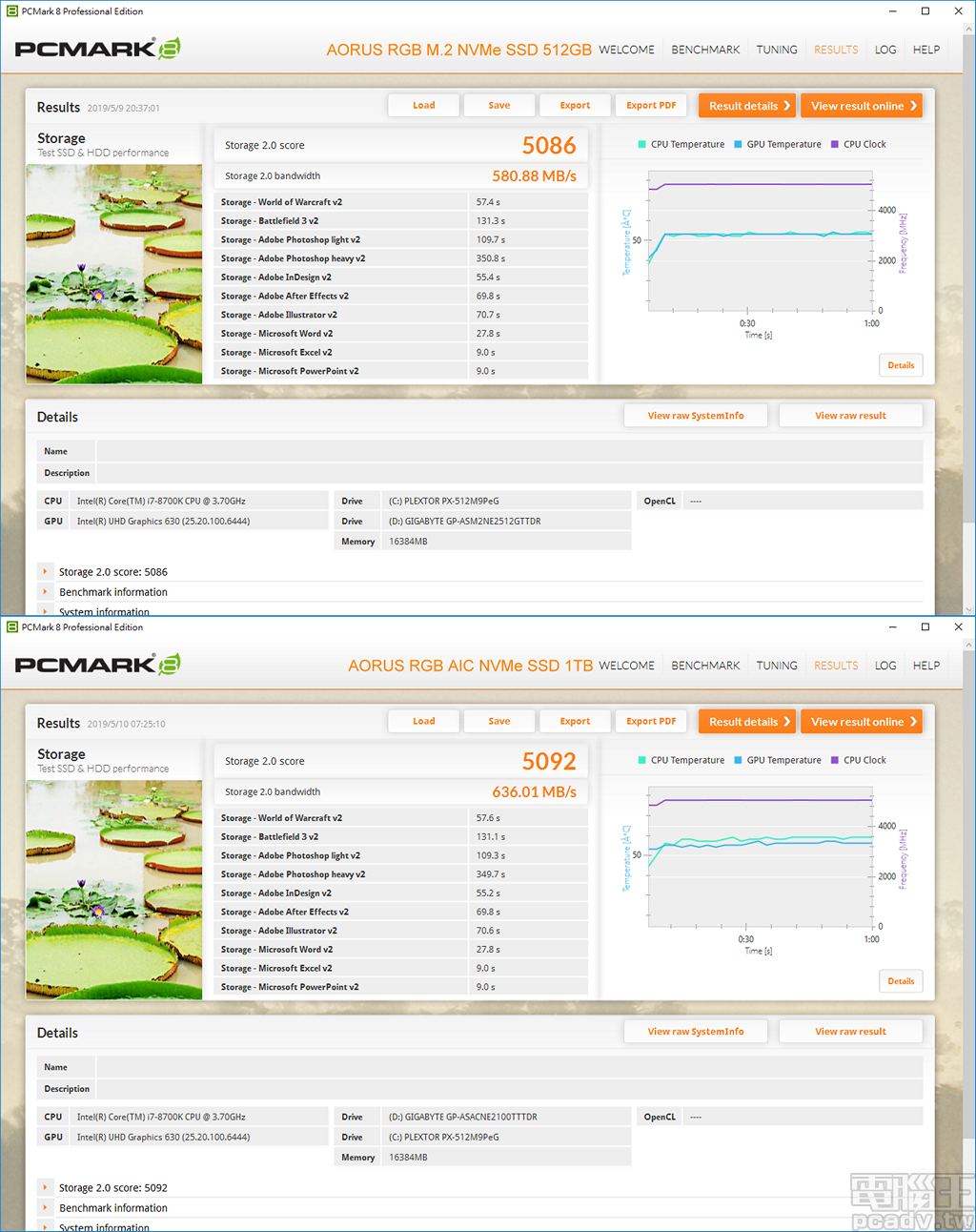Click Name field in top window Details

(510, 451)
